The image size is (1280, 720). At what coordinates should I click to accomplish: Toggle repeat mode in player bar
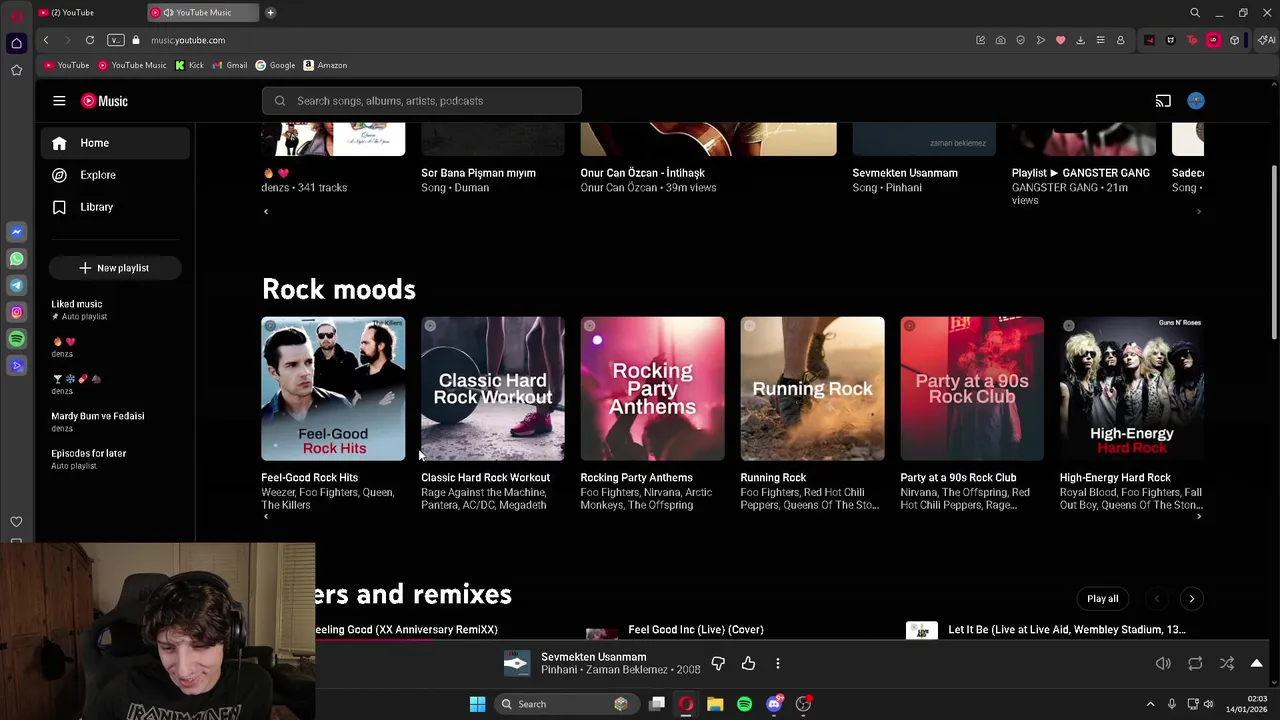(x=1195, y=663)
